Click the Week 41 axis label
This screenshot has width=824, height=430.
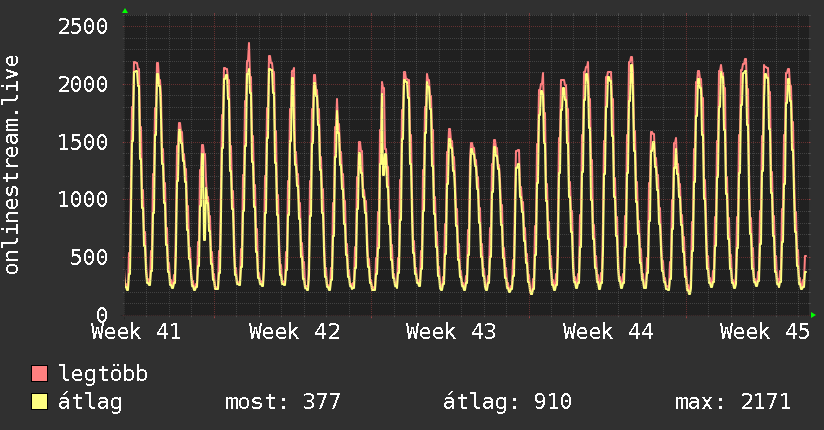coord(136,332)
